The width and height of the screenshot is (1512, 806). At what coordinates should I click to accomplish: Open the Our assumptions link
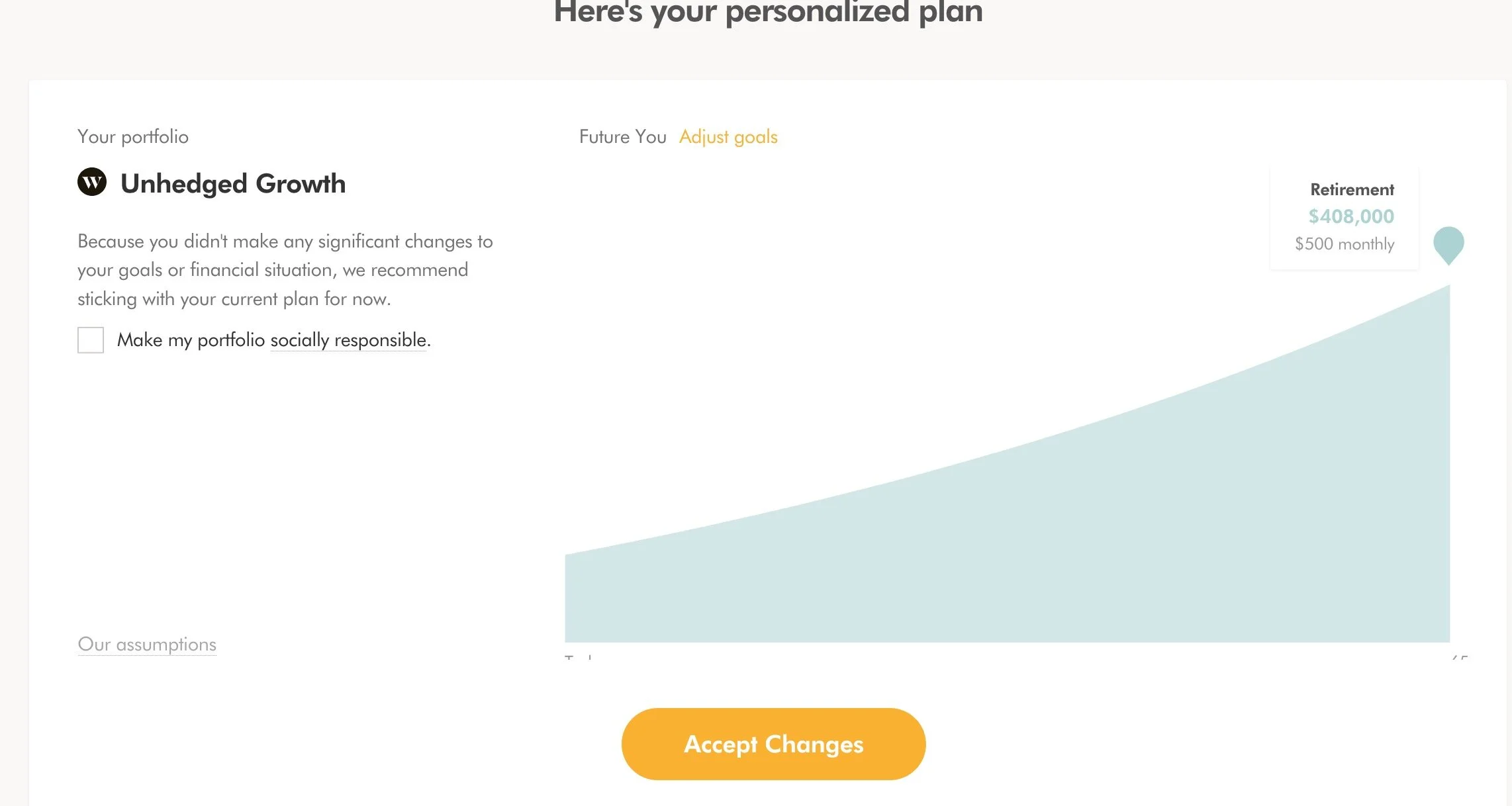[x=147, y=645]
